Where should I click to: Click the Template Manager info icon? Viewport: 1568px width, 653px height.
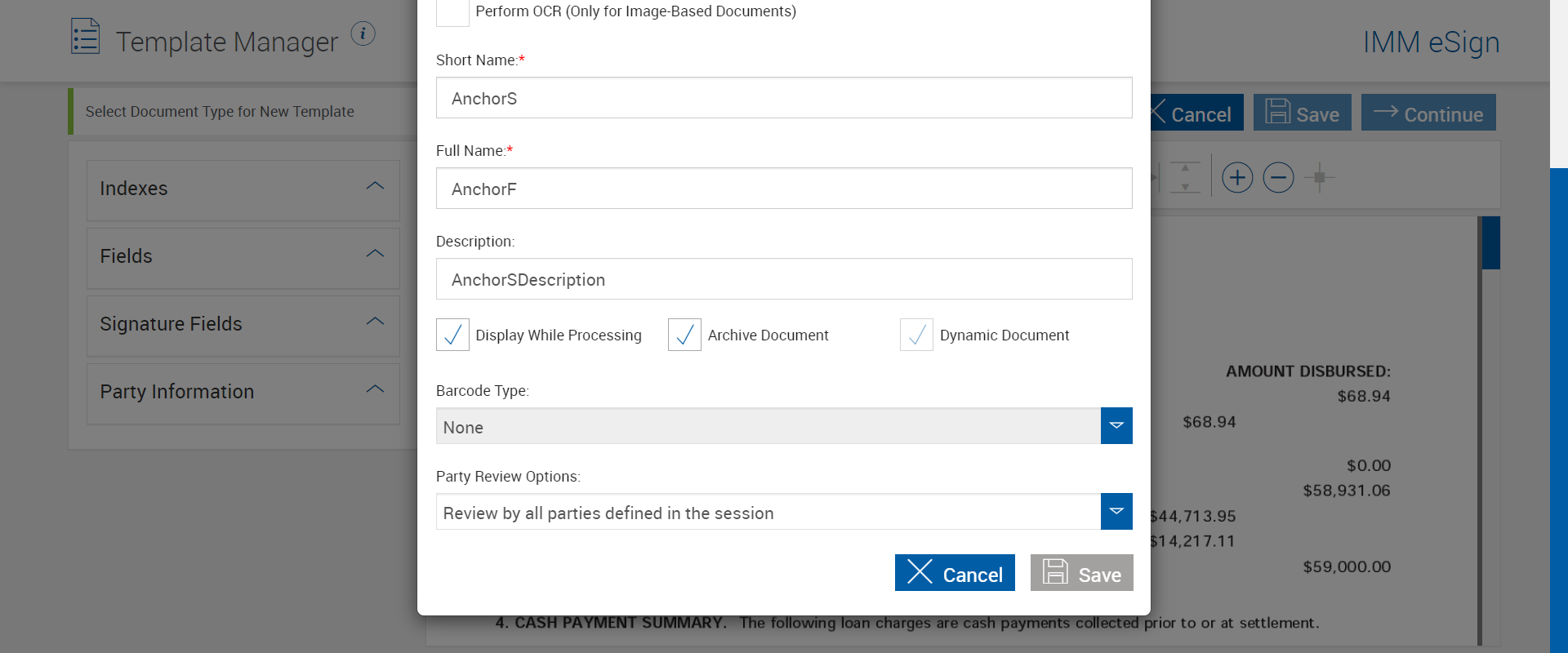click(363, 33)
